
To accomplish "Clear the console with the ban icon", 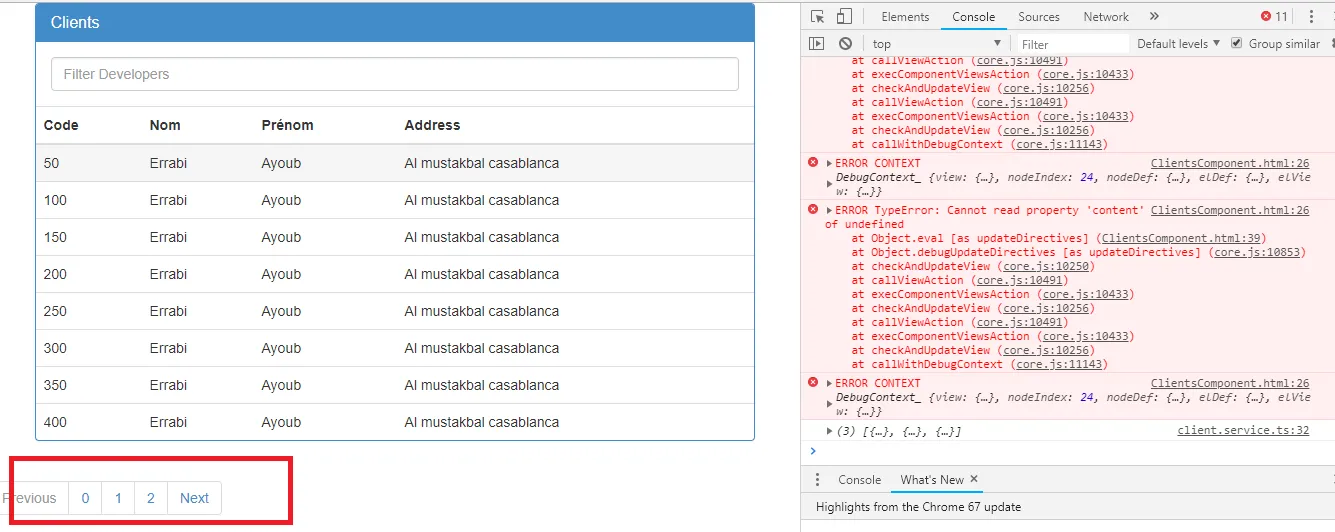I will coord(845,44).
